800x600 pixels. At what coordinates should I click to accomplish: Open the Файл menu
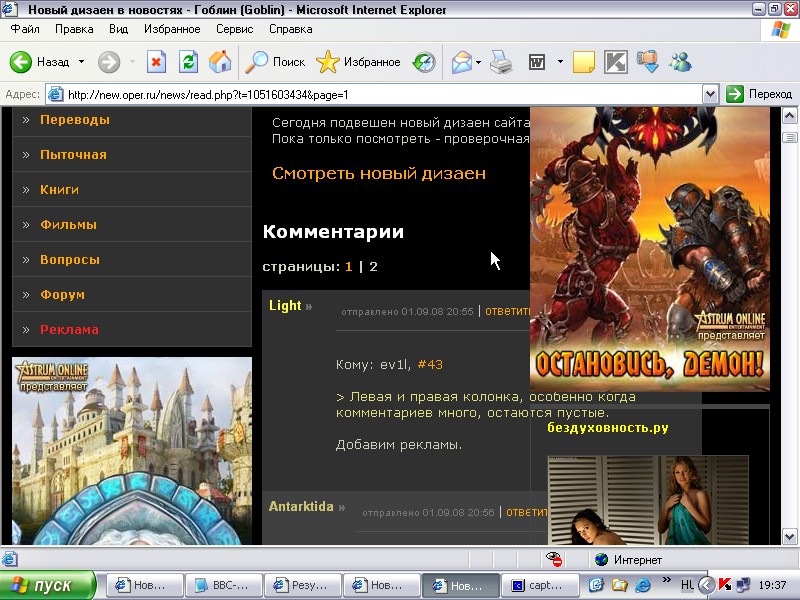coord(25,29)
